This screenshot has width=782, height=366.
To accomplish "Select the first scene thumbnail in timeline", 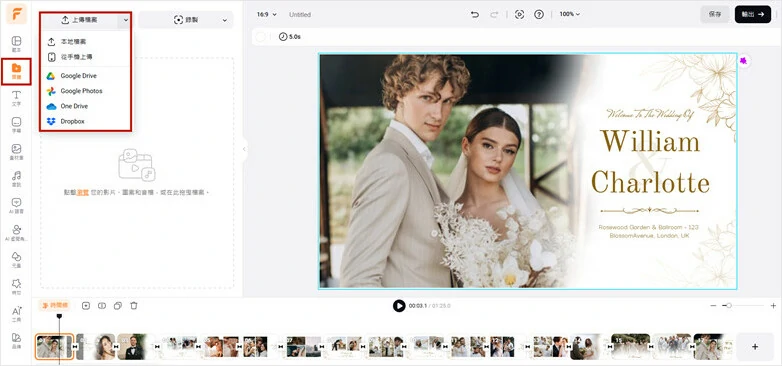I will (54, 347).
